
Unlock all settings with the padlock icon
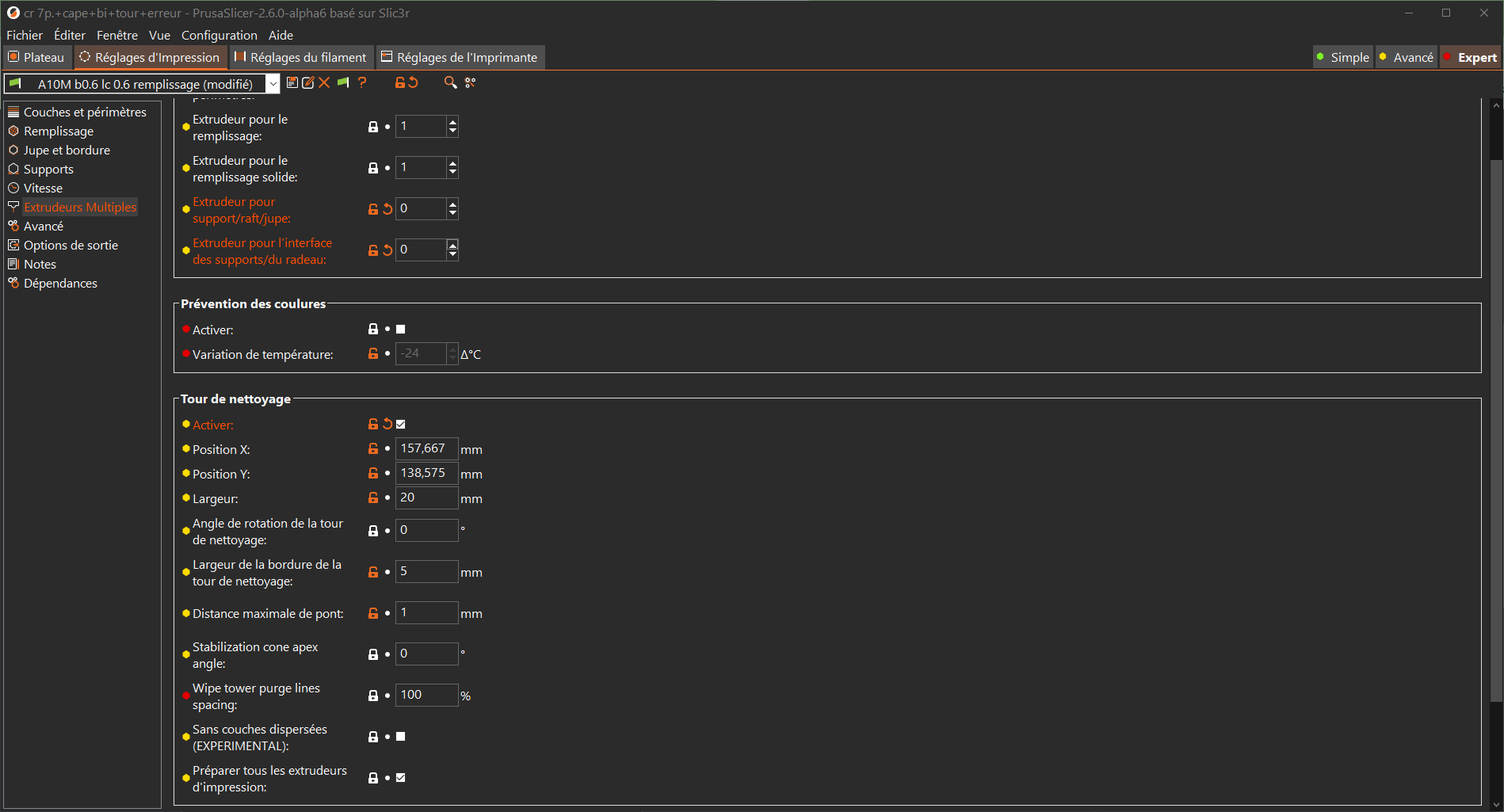399,82
